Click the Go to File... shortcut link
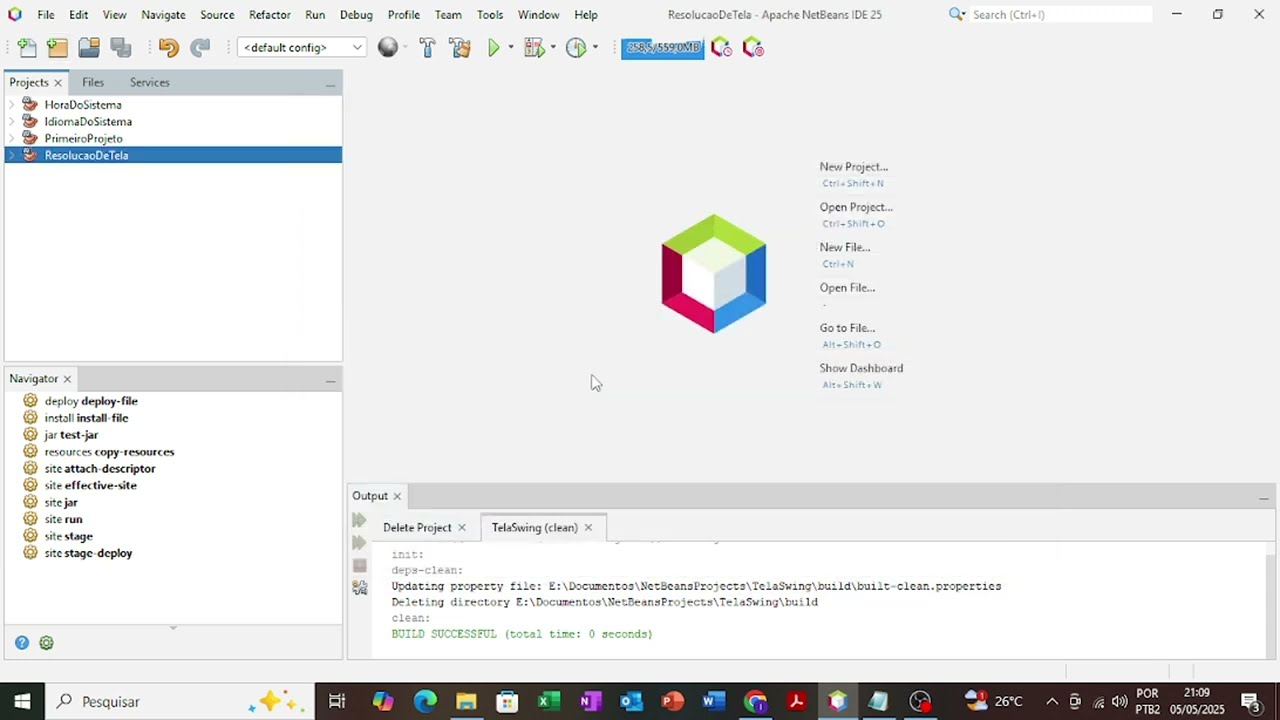Screen dimensions: 1280x720 tap(847, 328)
